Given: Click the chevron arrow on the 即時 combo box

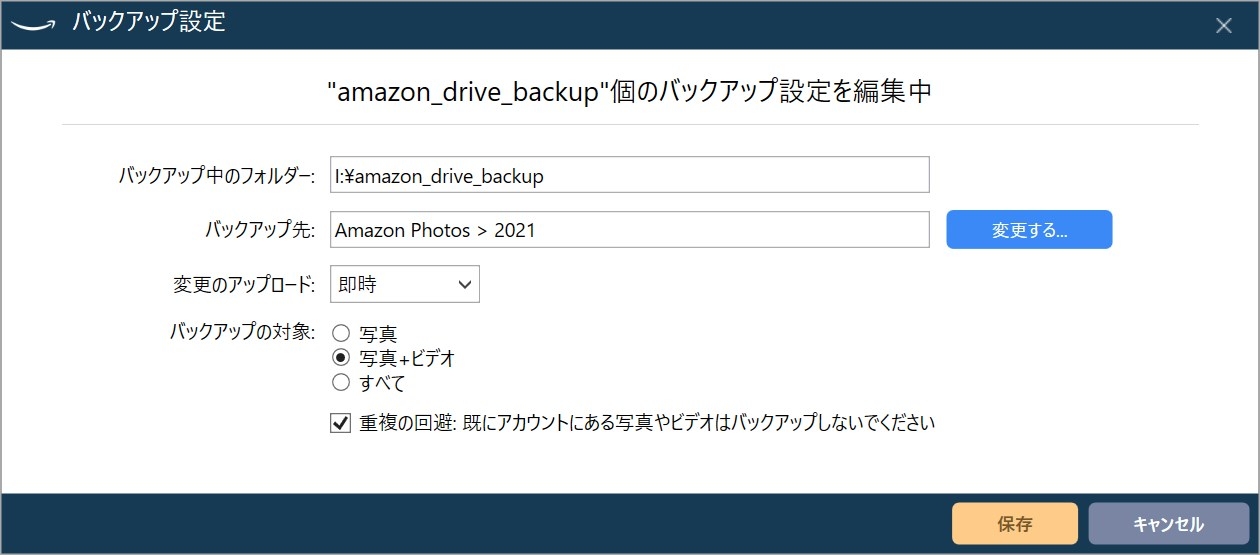Looking at the screenshot, I should point(464,284).
